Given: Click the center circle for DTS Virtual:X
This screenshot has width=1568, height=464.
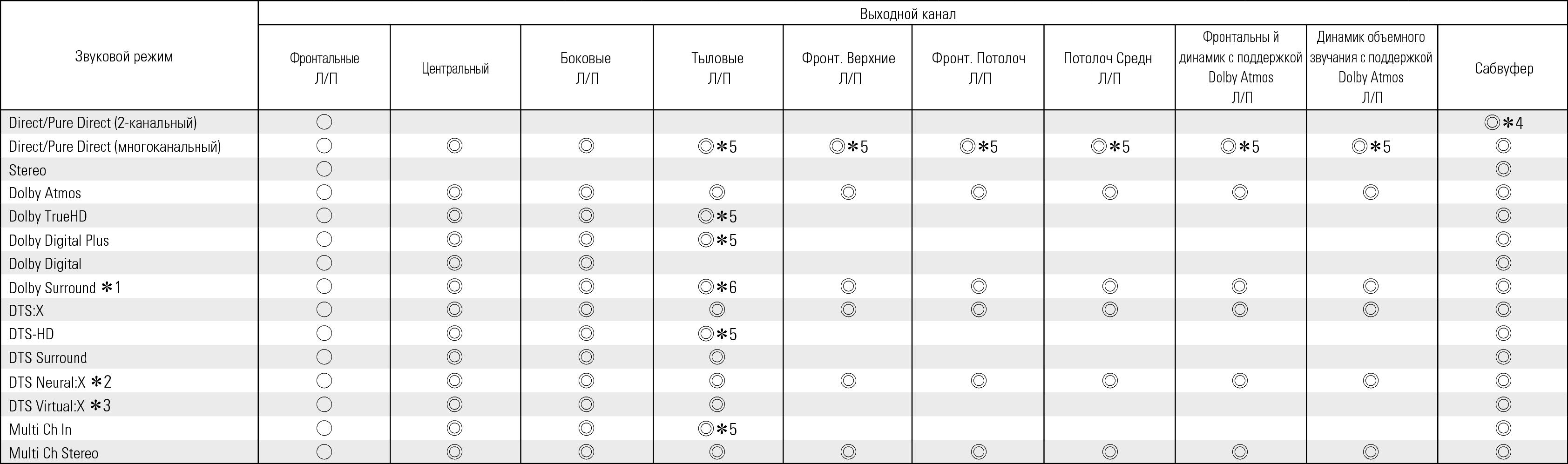Looking at the screenshot, I should 455,404.
